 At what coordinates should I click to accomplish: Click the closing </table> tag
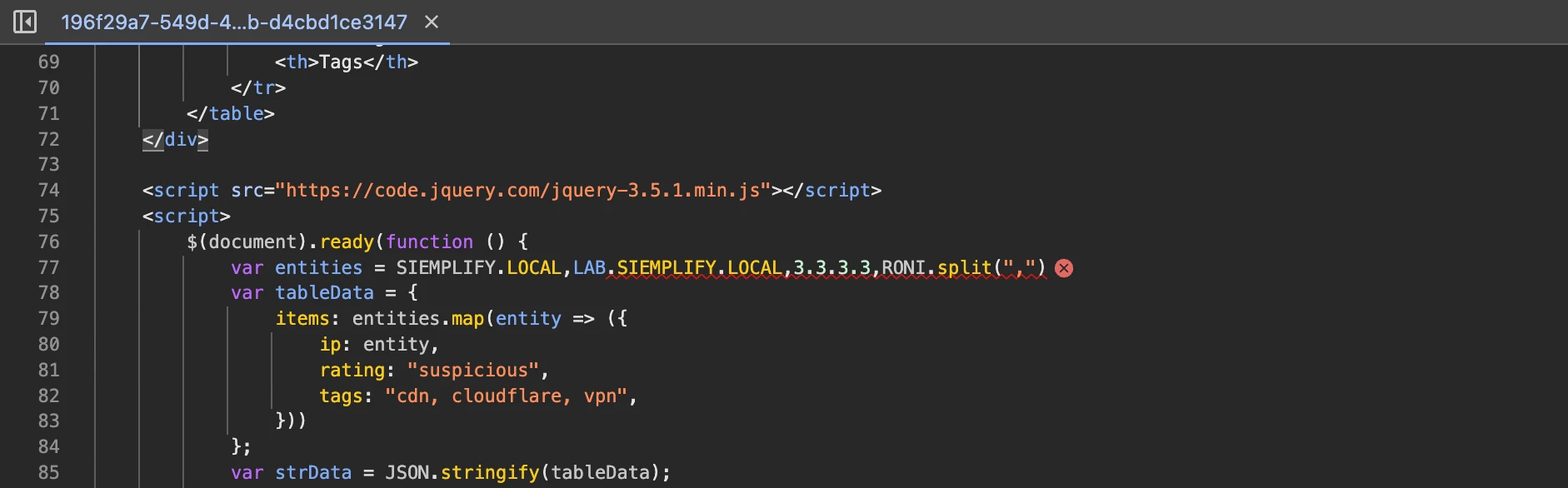pos(231,113)
